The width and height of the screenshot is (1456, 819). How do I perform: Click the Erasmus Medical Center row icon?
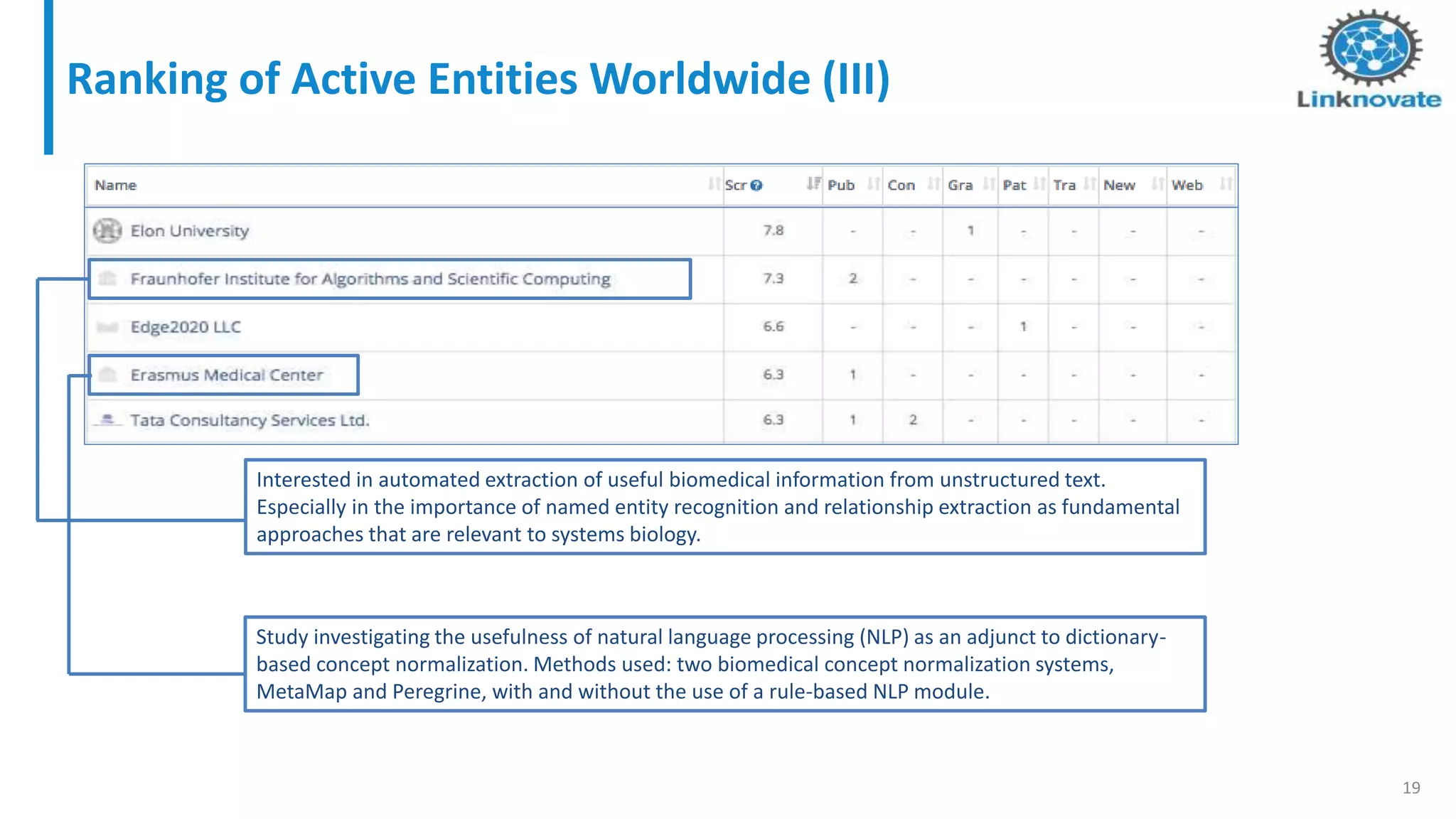pyautogui.click(x=107, y=374)
